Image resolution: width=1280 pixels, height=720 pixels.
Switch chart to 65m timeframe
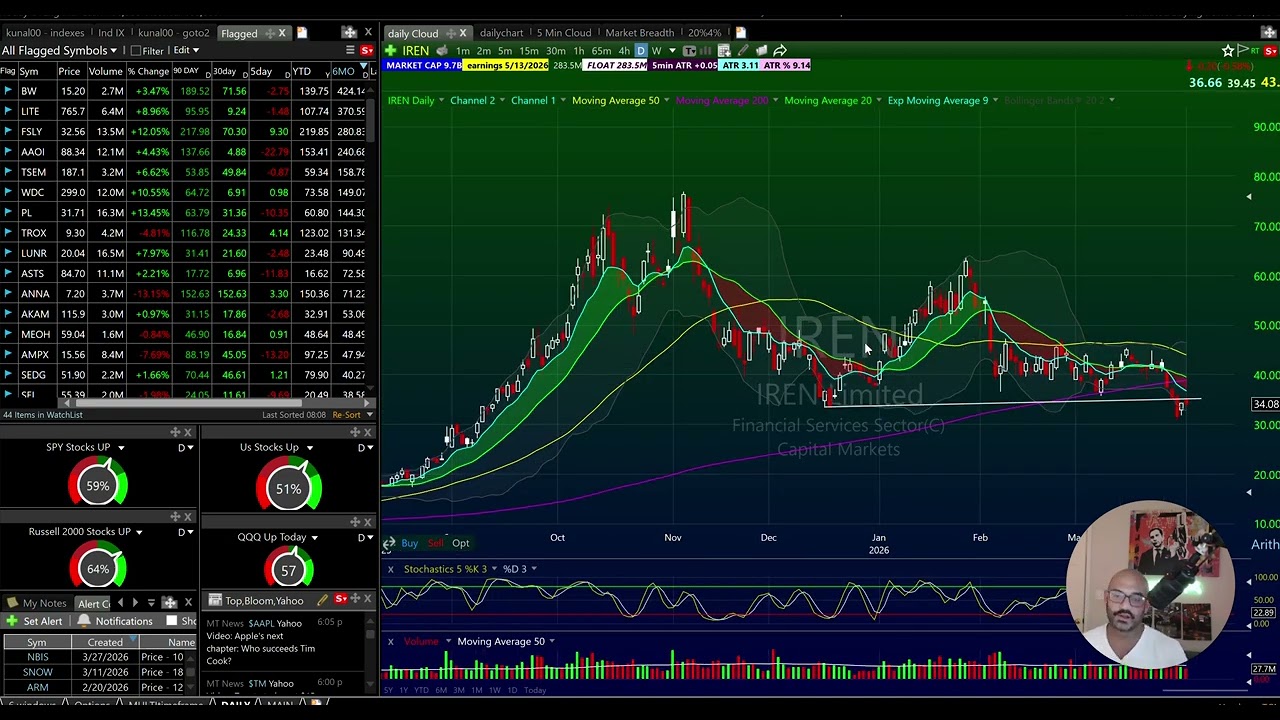601,51
